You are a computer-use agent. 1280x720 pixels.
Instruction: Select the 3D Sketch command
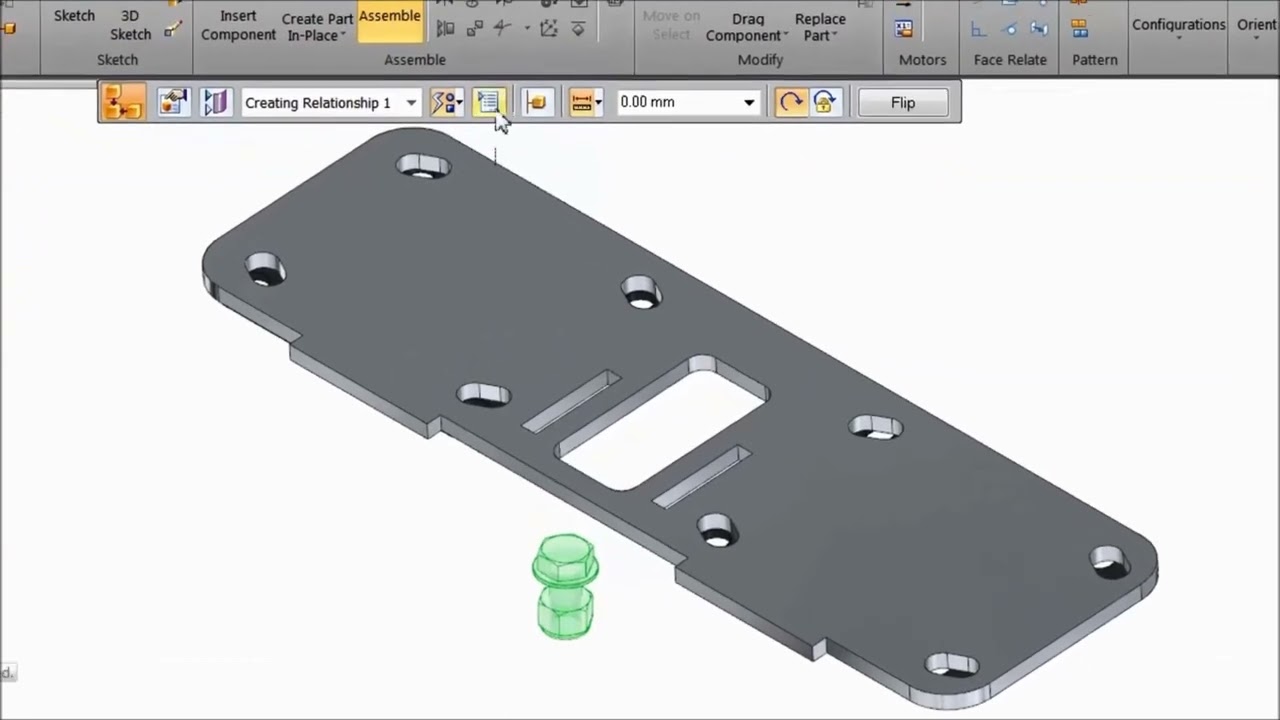tap(130, 25)
